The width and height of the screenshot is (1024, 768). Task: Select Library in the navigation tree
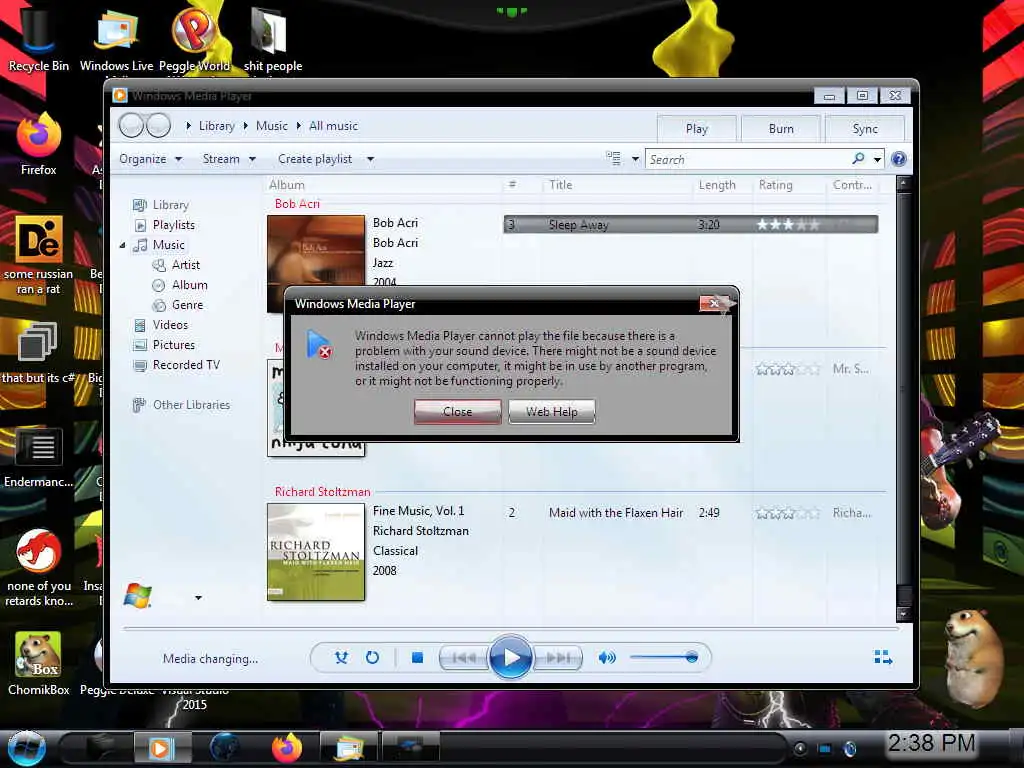pos(170,204)
